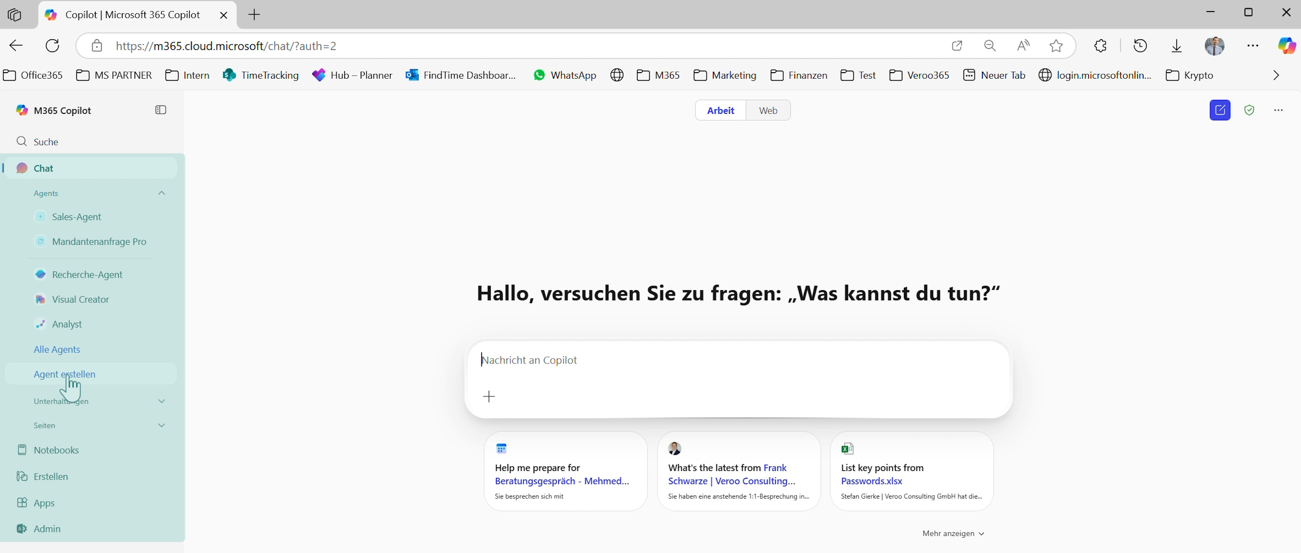This screenshot has height=553, width=1301.
Task: Collapse the Agents section
Action: coord(162,193)
